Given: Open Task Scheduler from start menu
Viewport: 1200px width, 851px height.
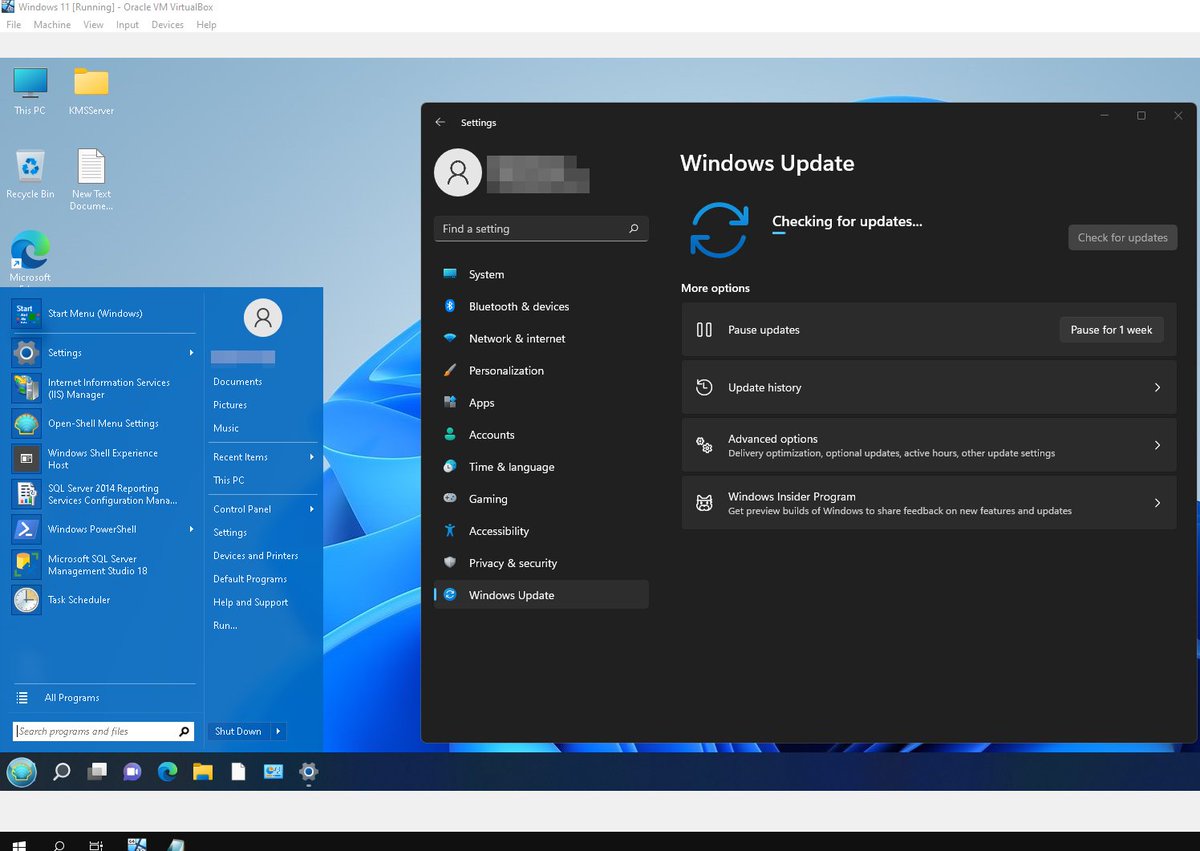Looking at the screenshot, I should coord(105,600).
